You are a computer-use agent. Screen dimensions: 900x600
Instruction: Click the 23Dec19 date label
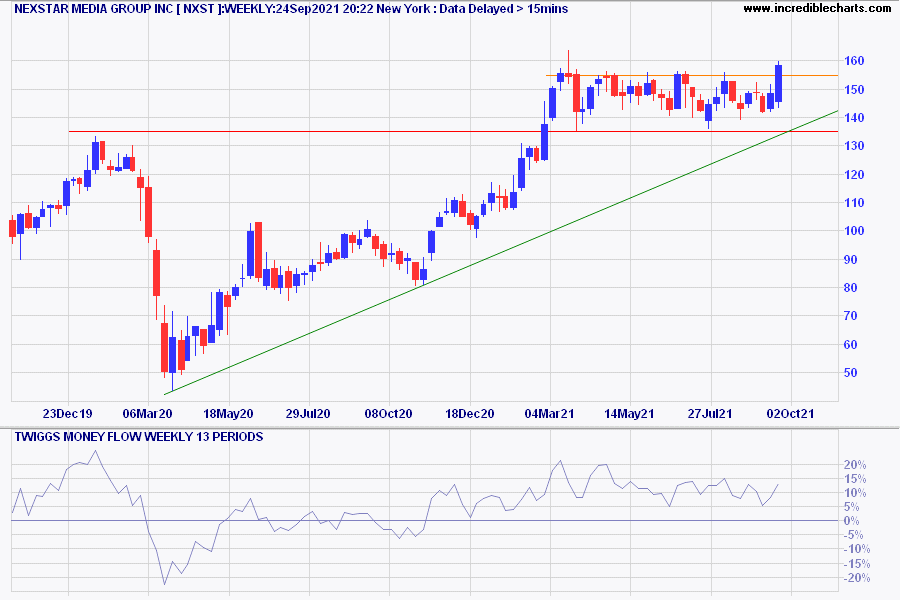[68, 413]
